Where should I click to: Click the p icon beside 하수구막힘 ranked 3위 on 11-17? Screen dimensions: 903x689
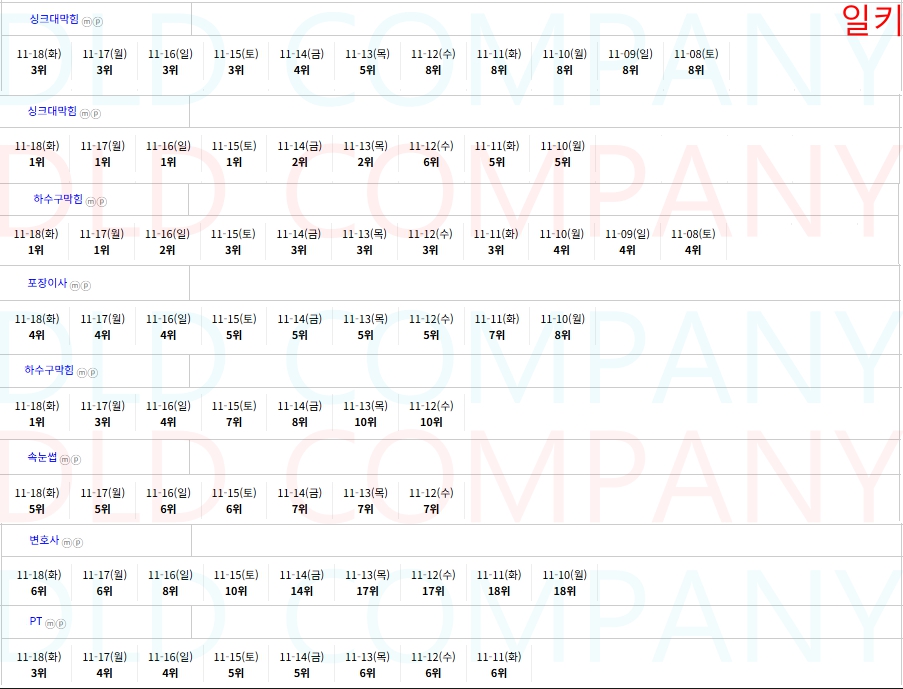click(x=93, y=373)
